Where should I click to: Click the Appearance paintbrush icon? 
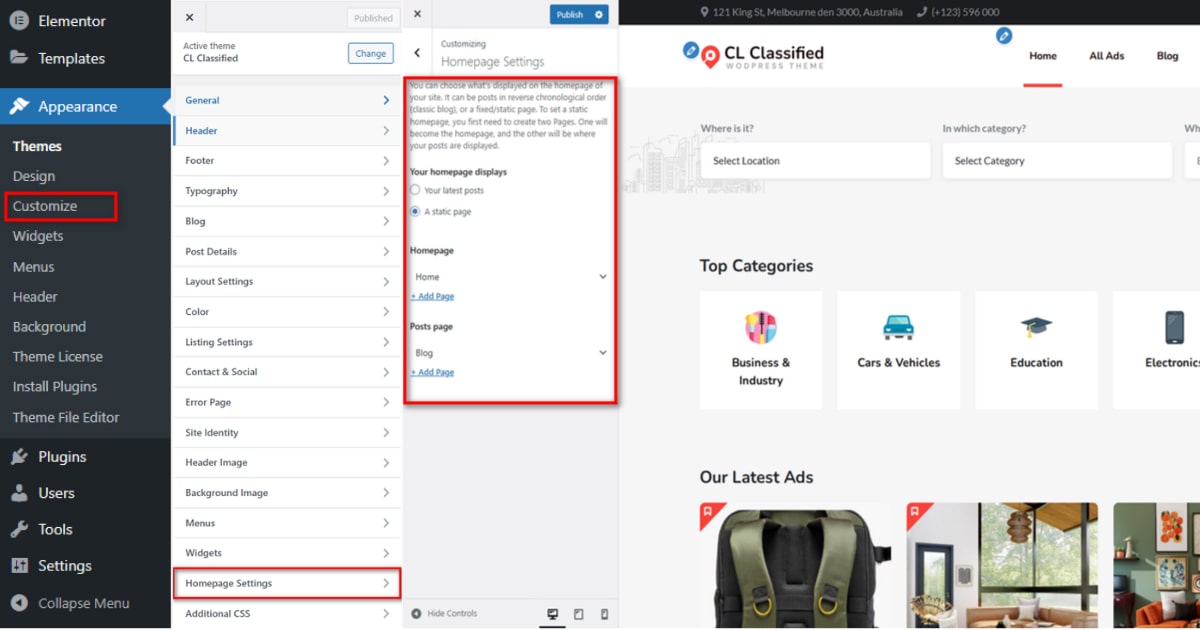pos(19,107)
